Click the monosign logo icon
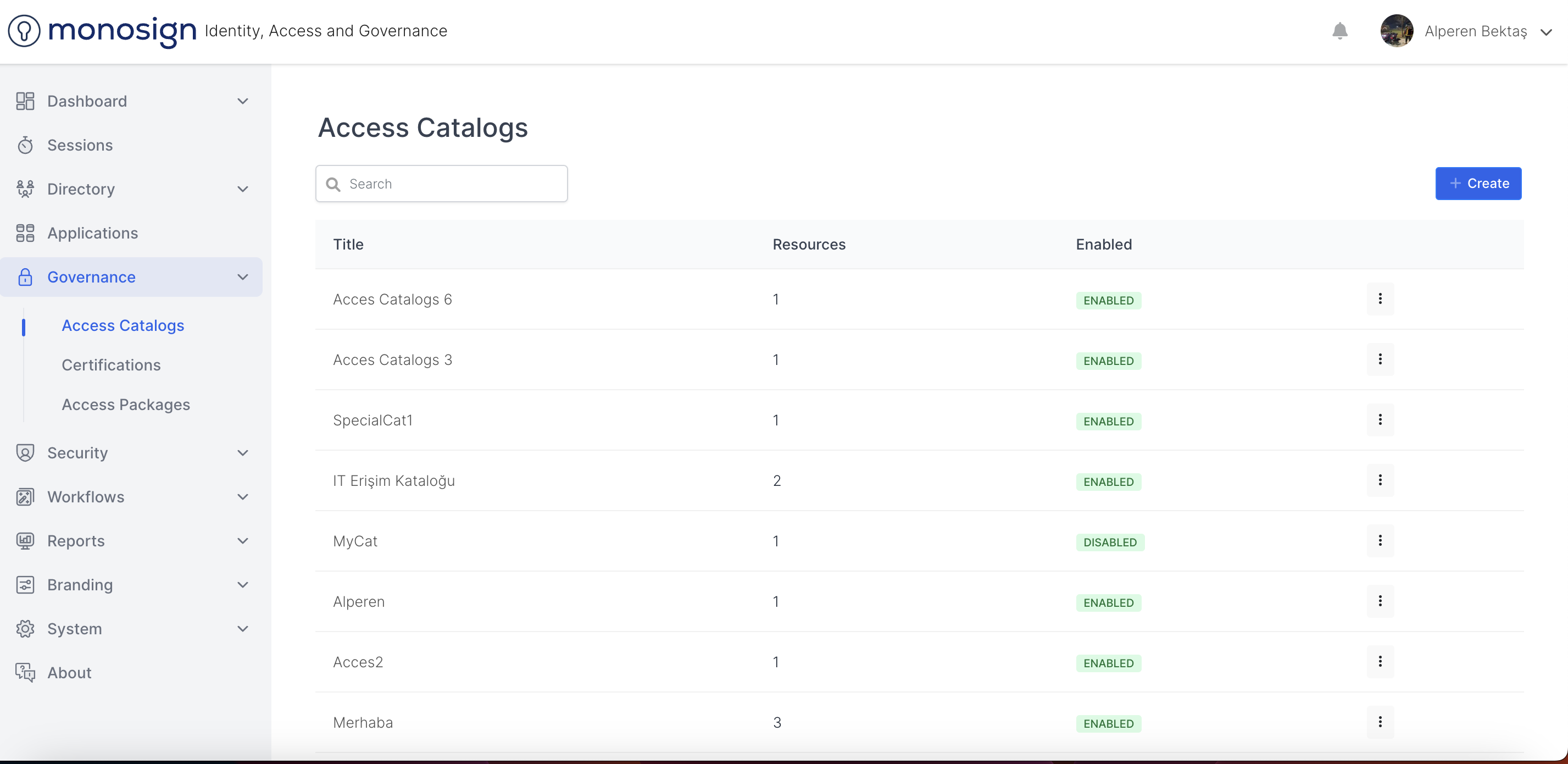 (x=24, y=30)
